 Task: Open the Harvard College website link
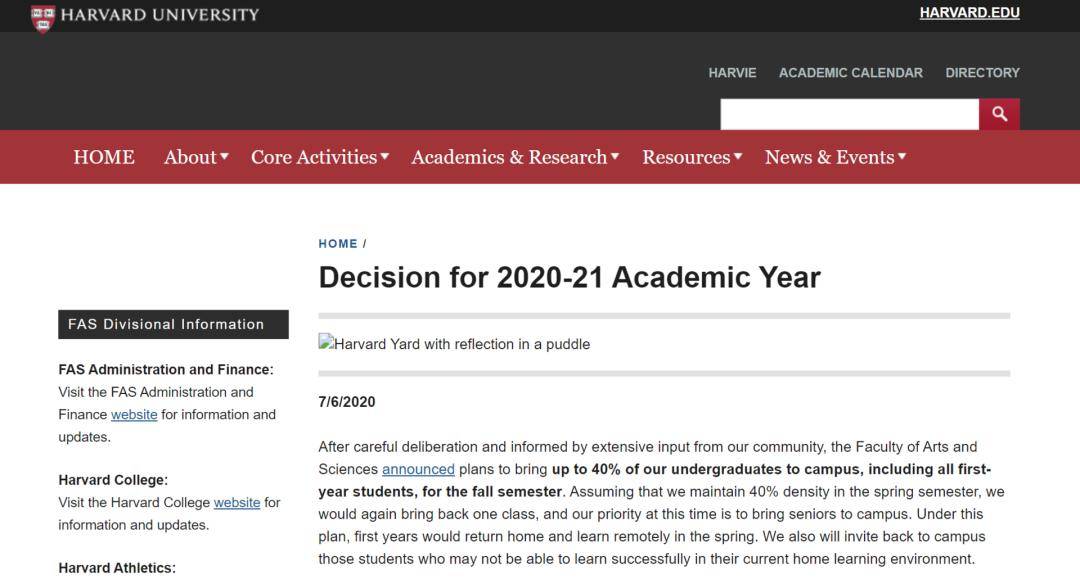tap(237, 502)
